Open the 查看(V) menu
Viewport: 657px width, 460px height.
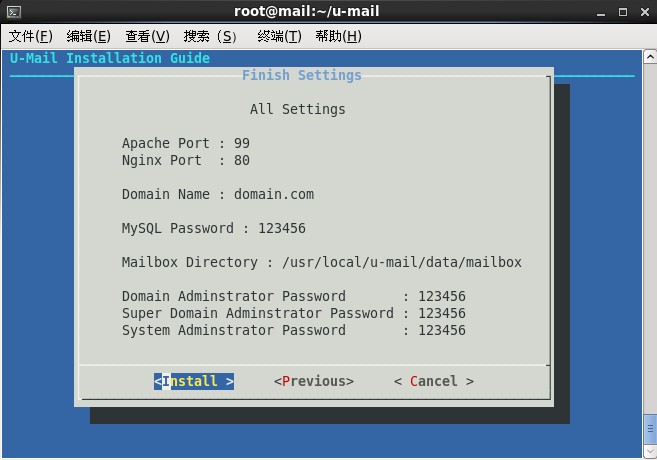(147, 36)
